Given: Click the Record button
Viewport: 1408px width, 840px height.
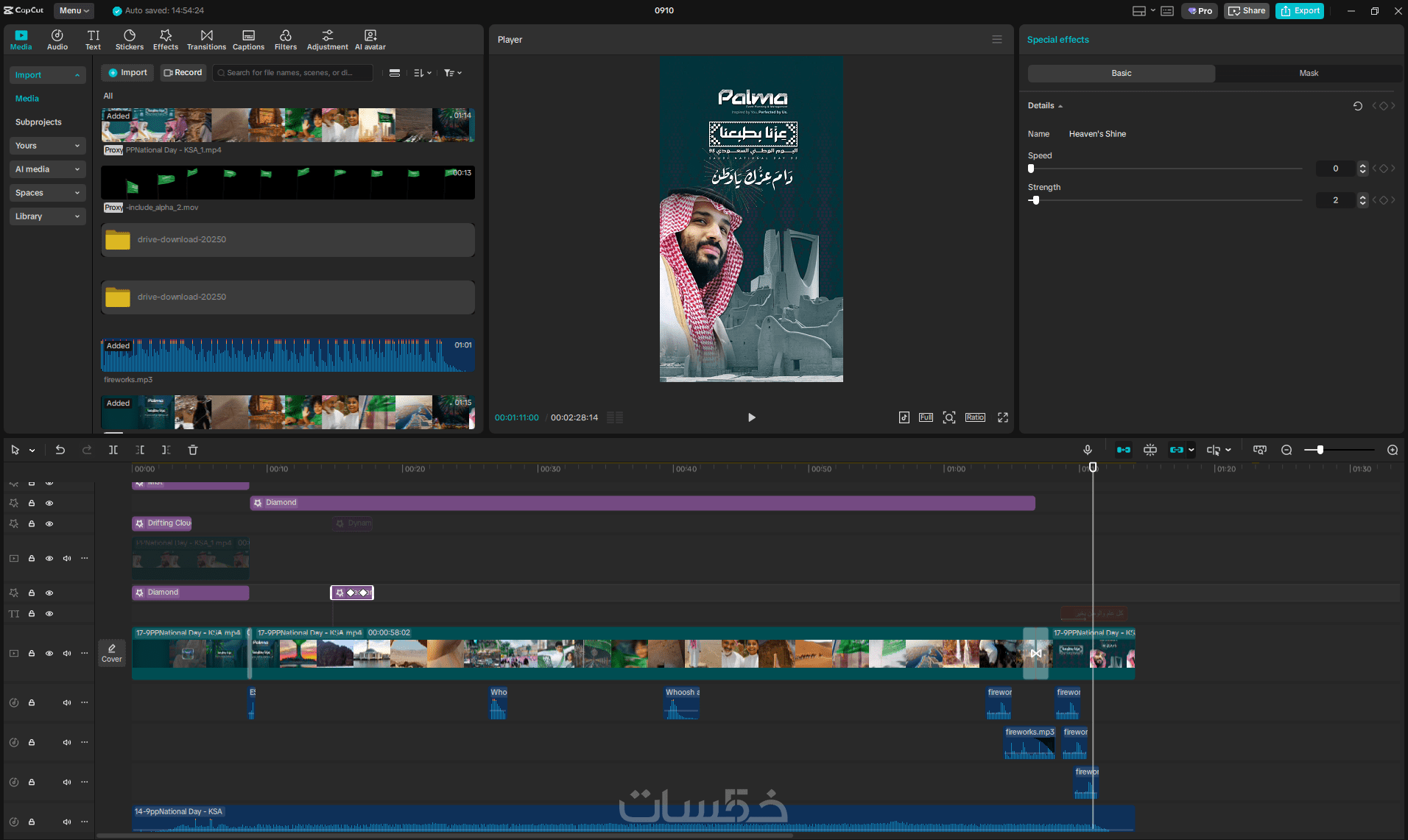Looking at the screenshot, I should (x=183, y=73).
